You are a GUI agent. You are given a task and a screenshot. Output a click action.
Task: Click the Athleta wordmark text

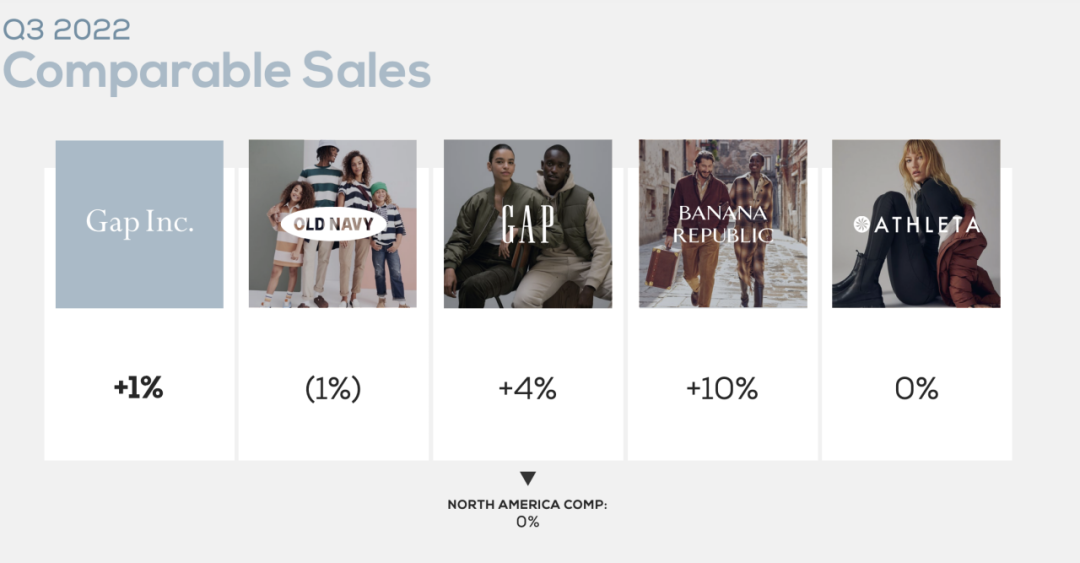click(927, 225)
